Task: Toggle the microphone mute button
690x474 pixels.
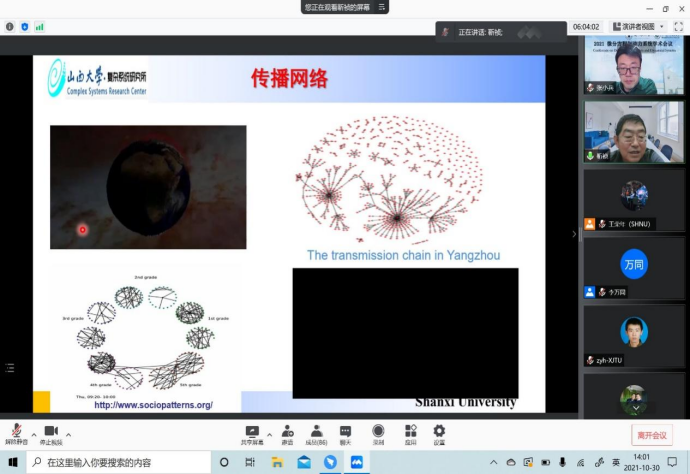Action: pyautogui.click(x=16, y=432)
